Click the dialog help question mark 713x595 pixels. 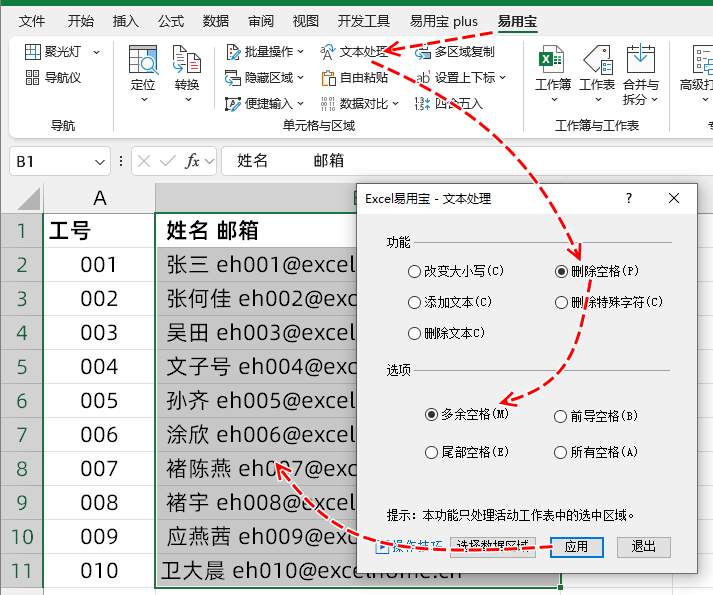click(x=628, y=198)
